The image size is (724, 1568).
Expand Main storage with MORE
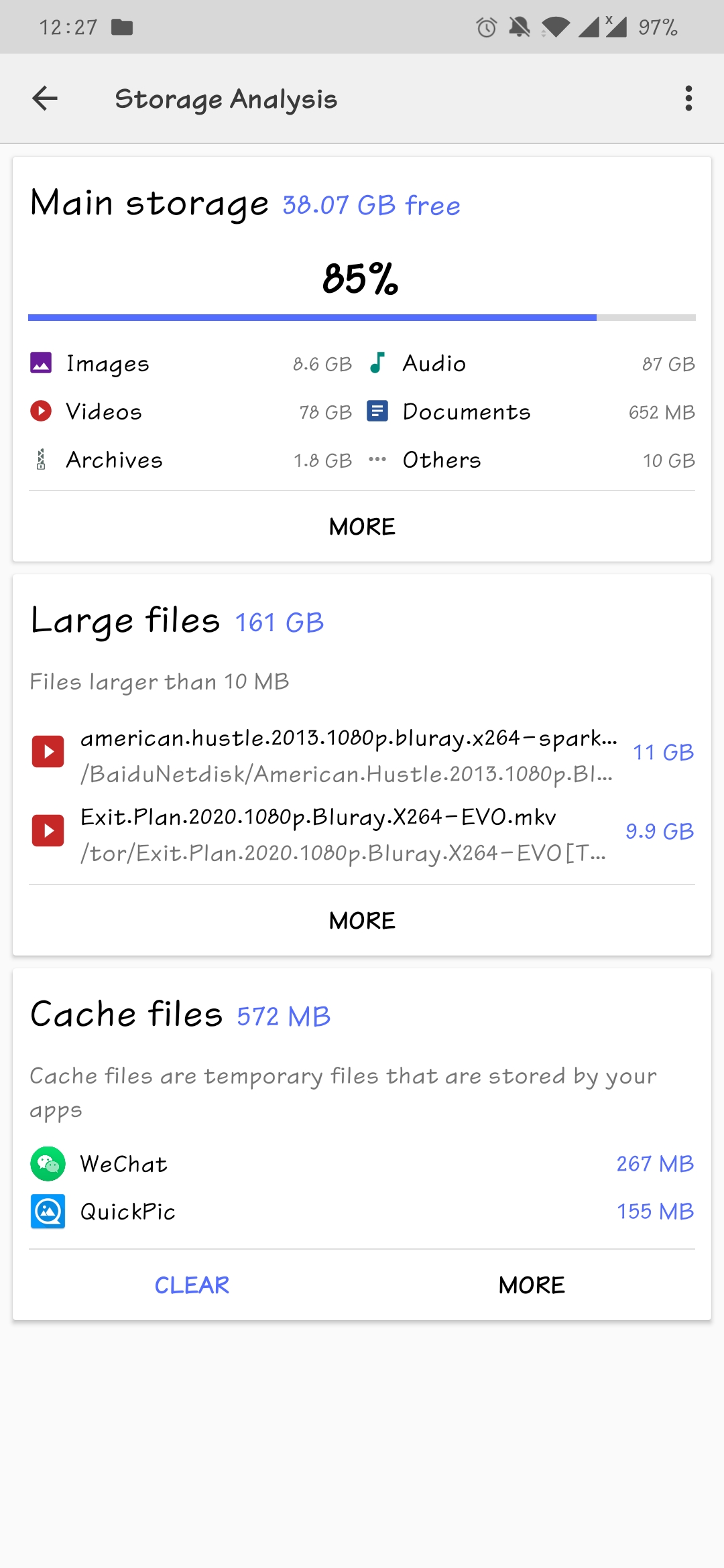362,527
